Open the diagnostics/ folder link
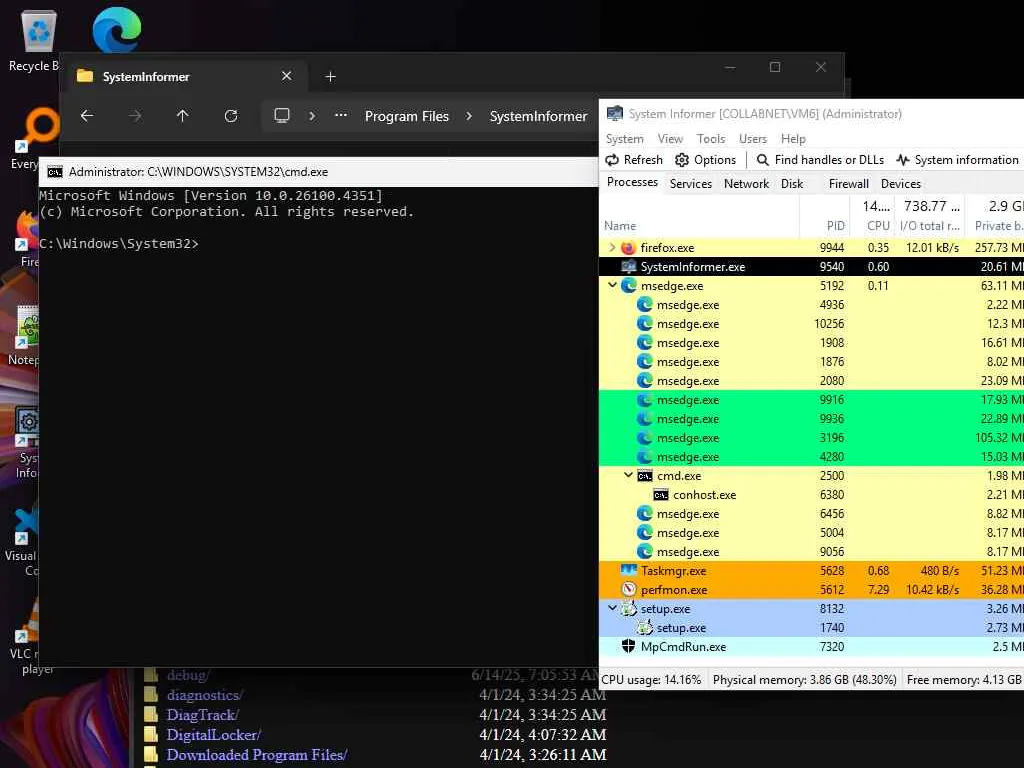1024x768 pixels. click(204, 695)
